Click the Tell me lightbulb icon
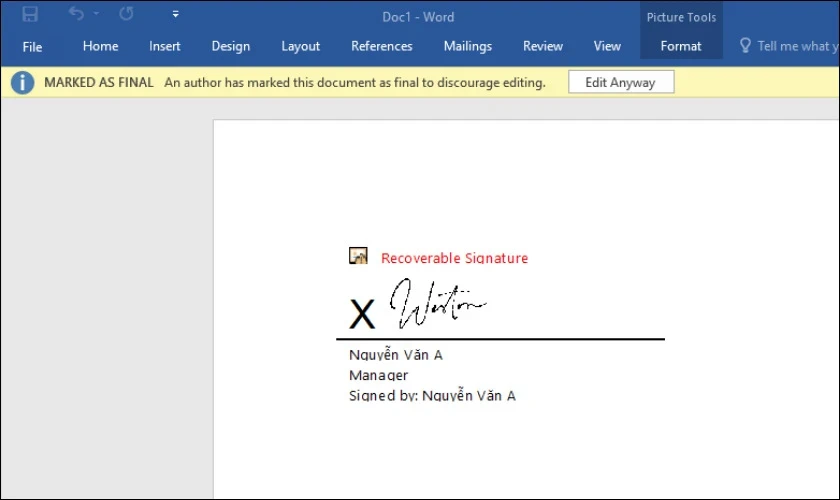 [x=744, y=46]
